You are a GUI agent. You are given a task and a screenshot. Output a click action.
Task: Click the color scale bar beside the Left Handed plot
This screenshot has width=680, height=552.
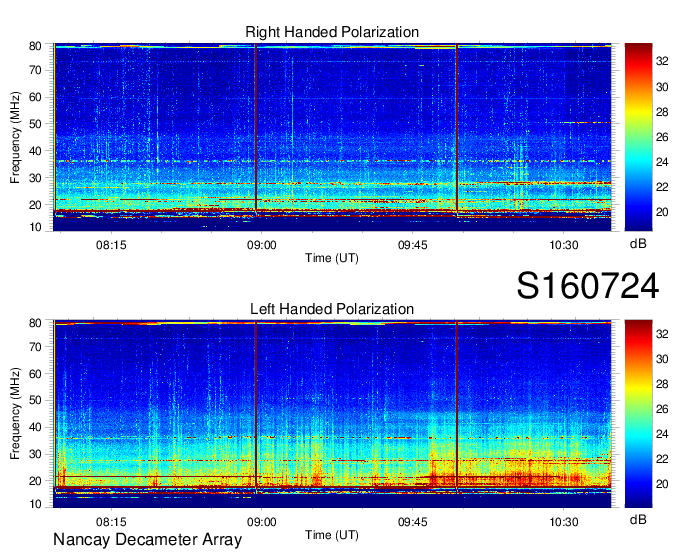[x=638, y=414]
